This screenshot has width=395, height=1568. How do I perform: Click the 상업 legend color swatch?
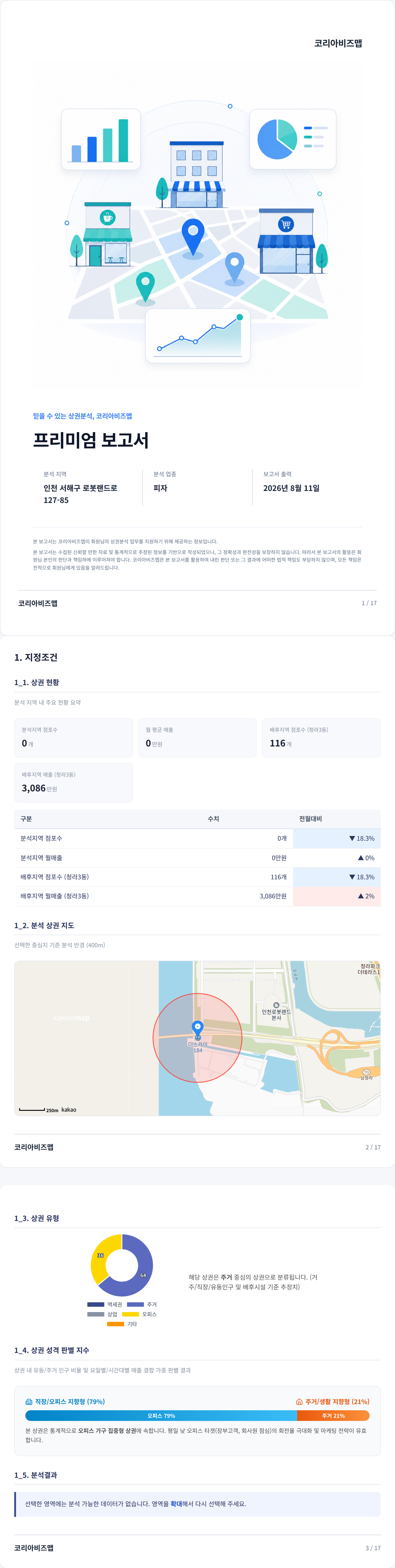tap(96, 1314)
